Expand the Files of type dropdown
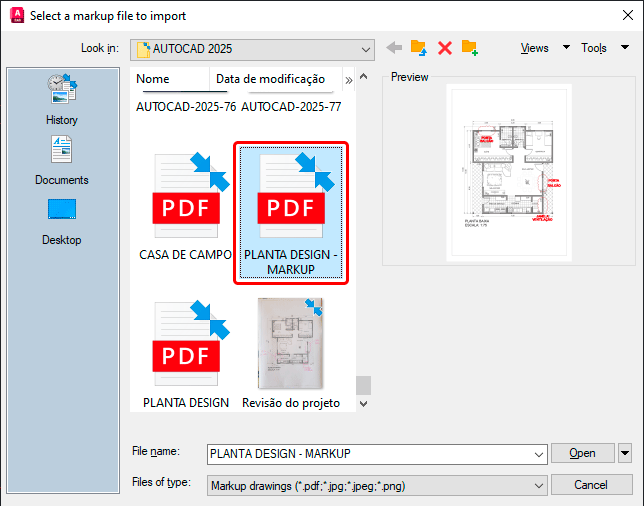This screenshot has height=506, width=644. point(538,486)
